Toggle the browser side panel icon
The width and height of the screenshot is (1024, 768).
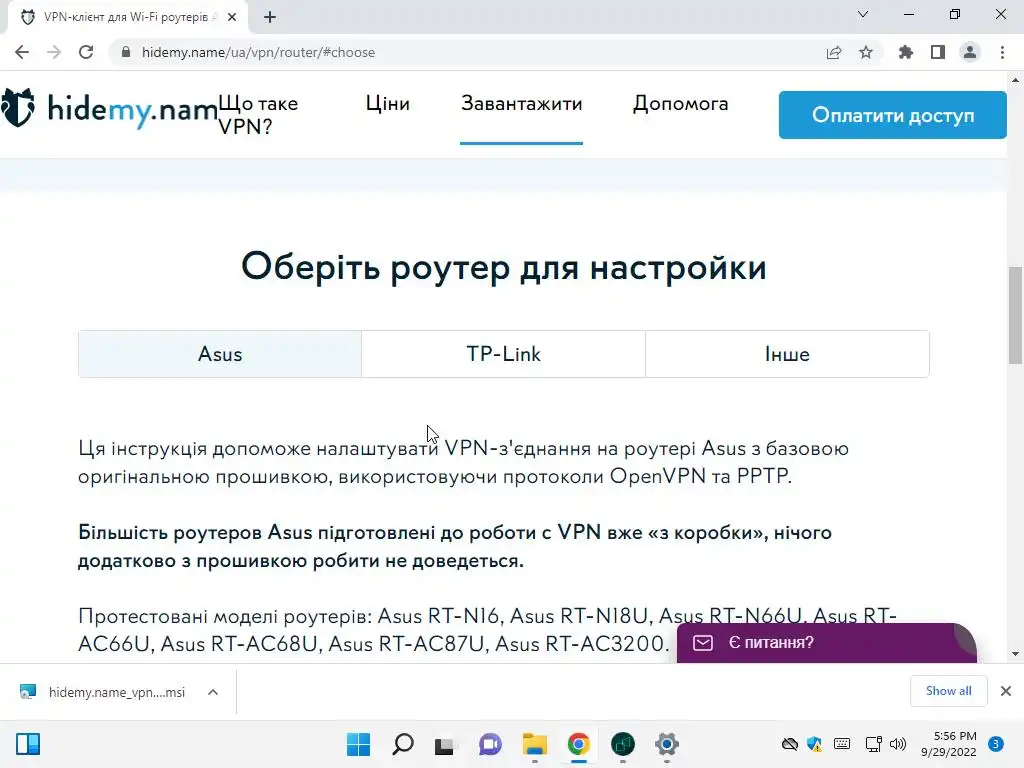938,52
